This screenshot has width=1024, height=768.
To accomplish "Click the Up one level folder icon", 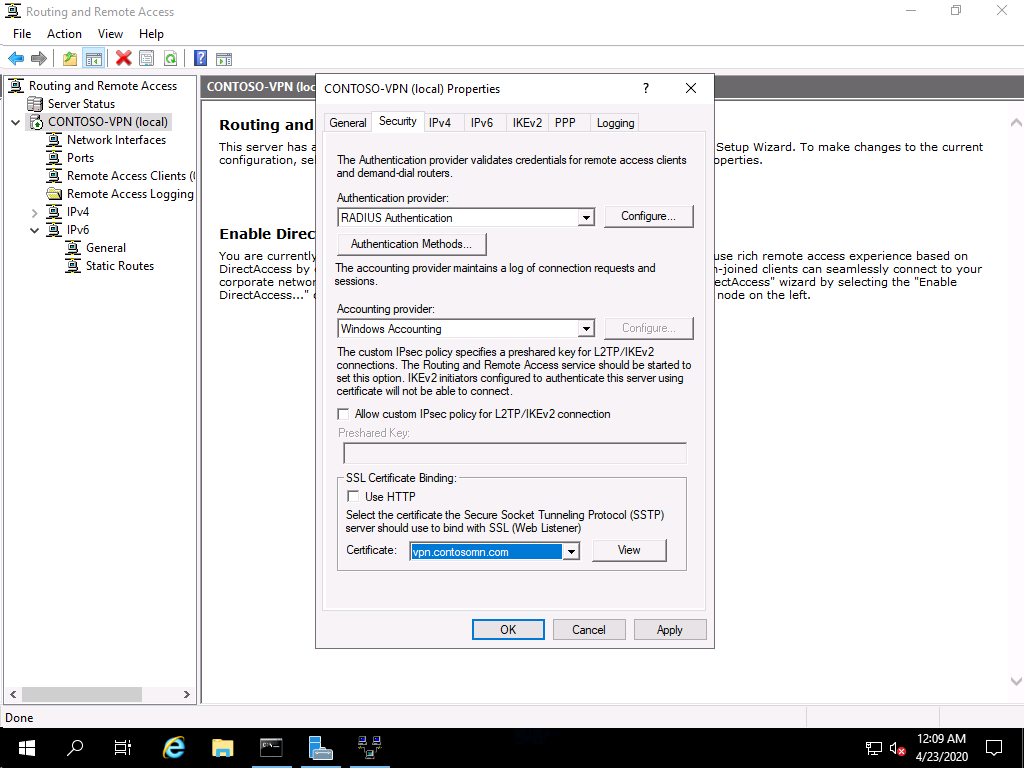I will click(x=69, y=59).
